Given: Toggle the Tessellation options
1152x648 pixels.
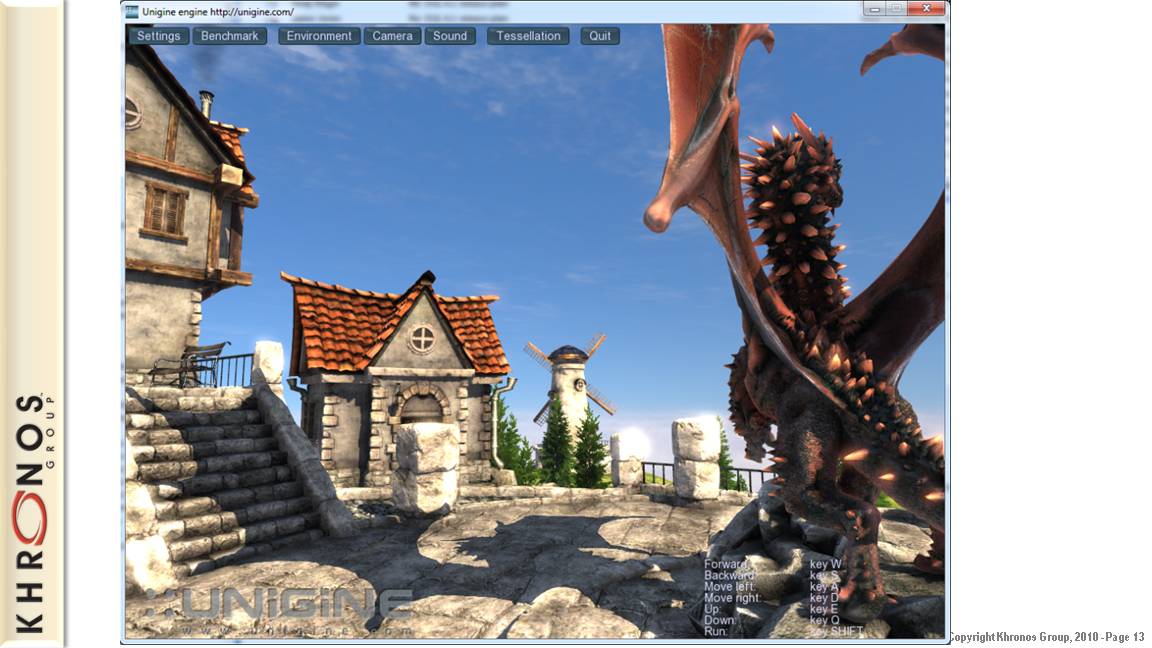Looking at the screenshot, I should (x=528, y=36).
